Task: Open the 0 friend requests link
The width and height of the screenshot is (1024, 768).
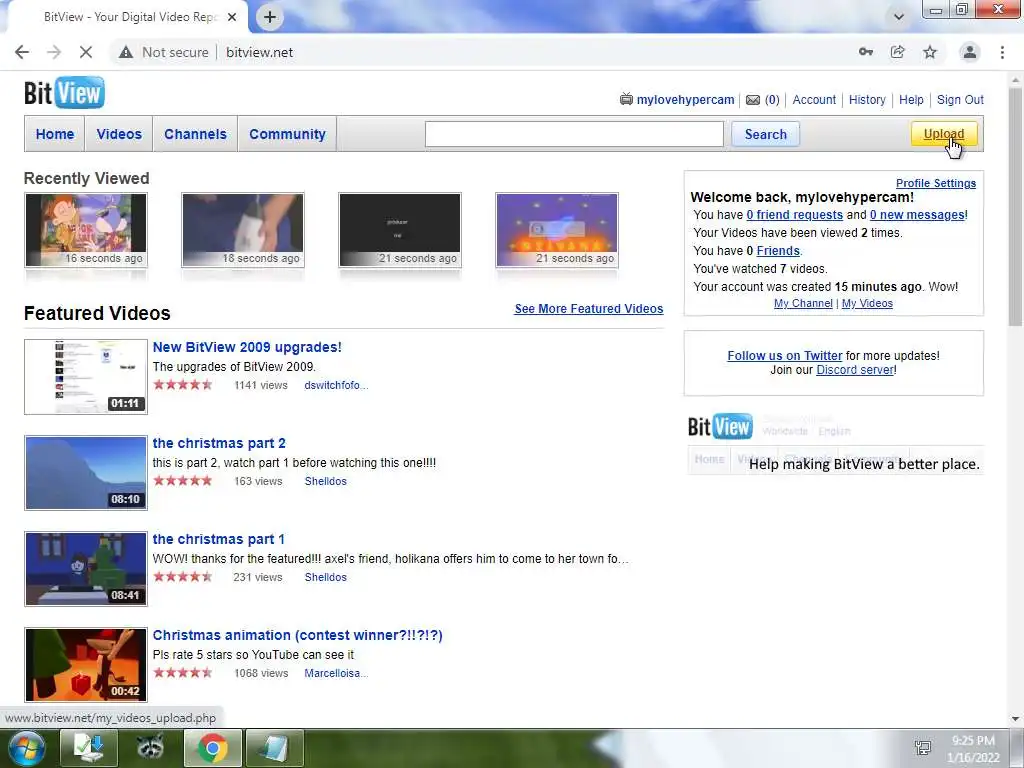Action: pos(794,215)
